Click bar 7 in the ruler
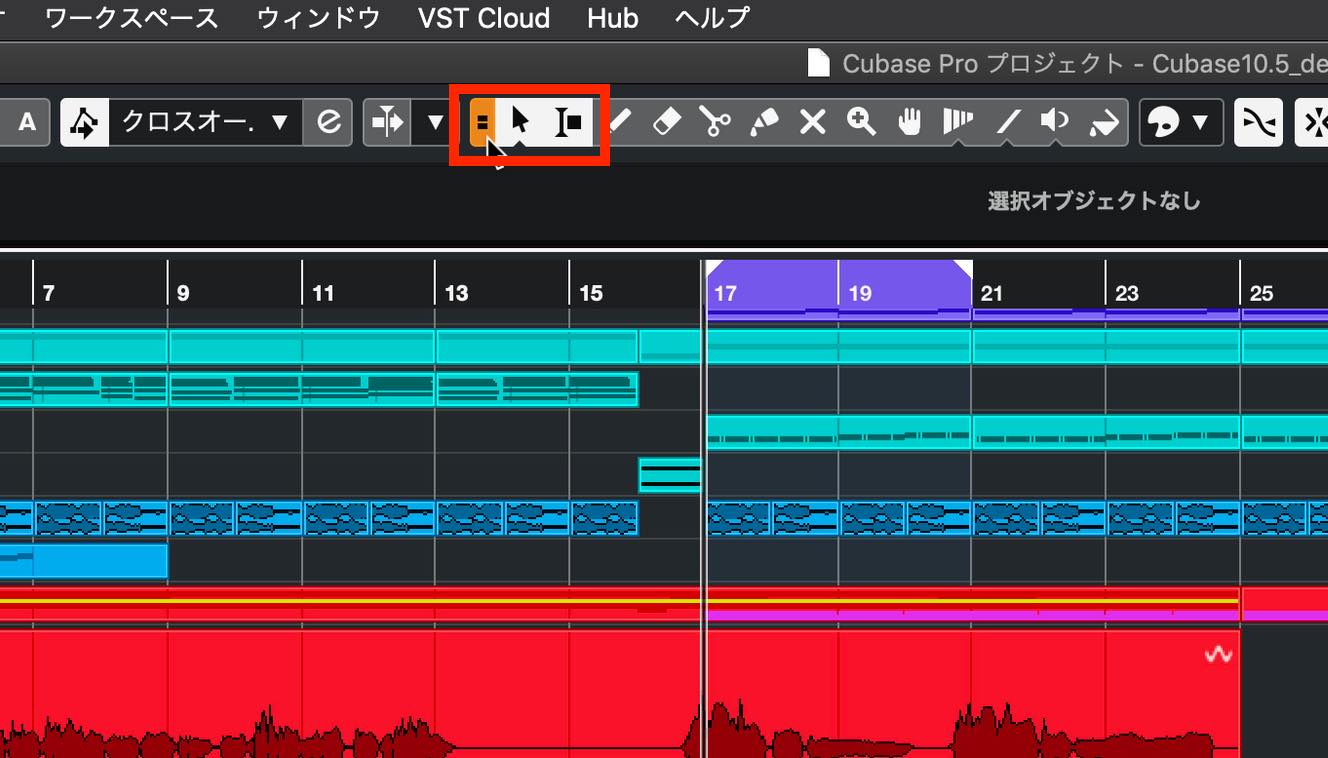 coord(49,293)
